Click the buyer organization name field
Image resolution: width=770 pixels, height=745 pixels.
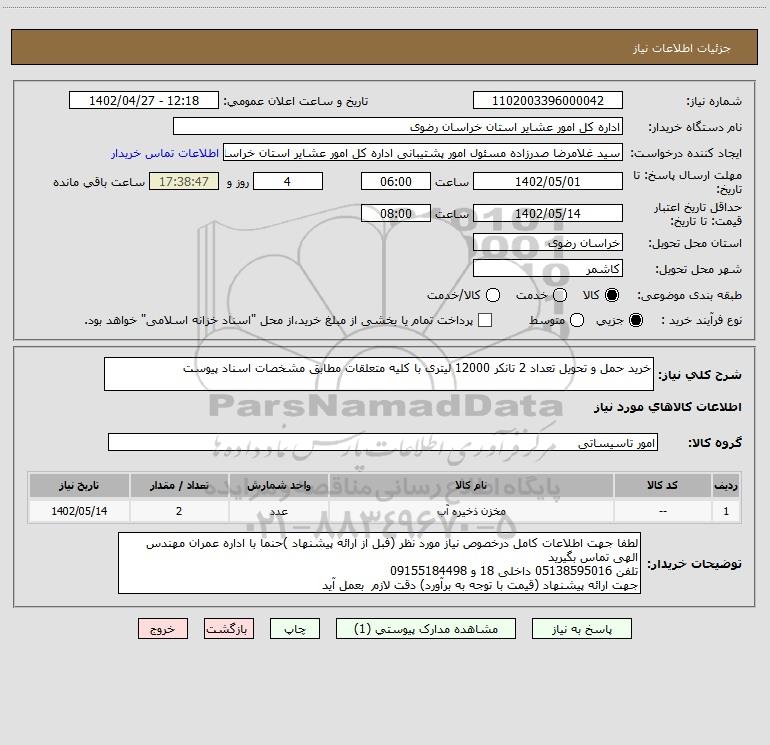pos(398,127)
